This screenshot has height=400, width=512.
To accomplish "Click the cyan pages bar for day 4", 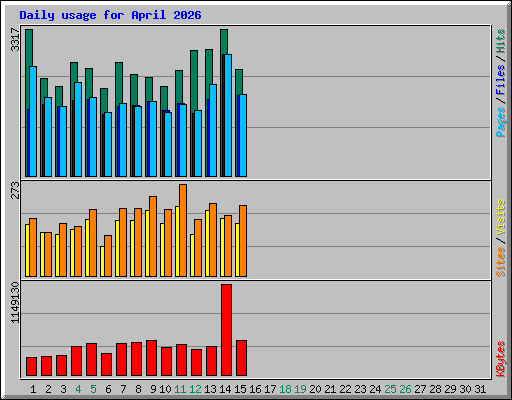I will [x=78, y=129].
